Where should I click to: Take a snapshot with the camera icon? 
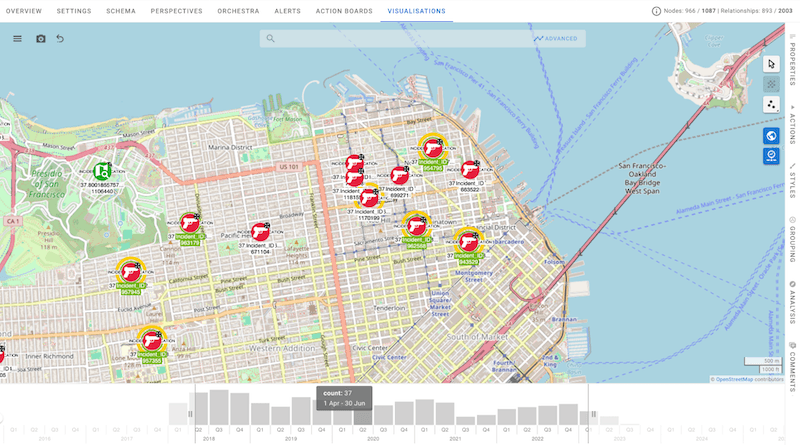point(41,39)
